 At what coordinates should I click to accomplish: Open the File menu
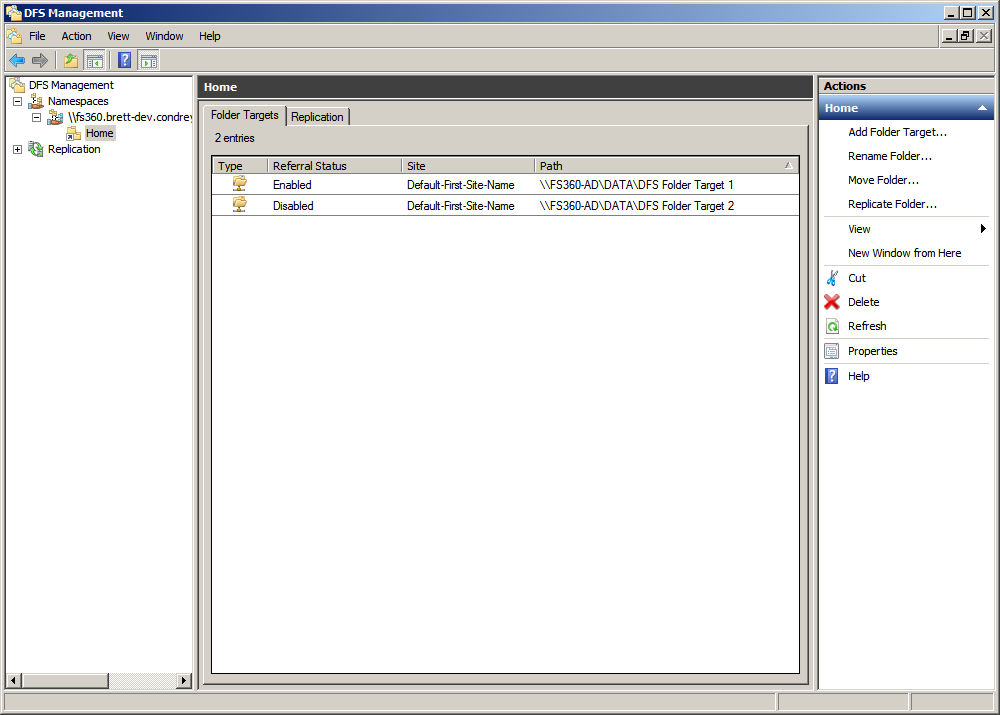[37, 36]
